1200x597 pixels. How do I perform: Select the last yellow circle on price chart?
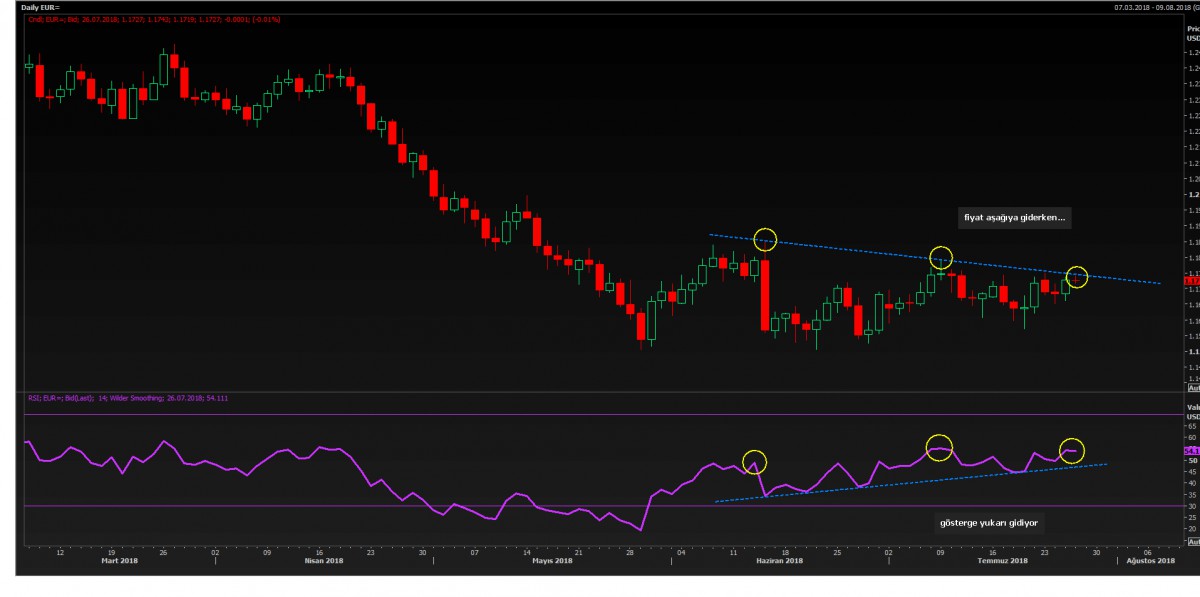click(1076, 275)
